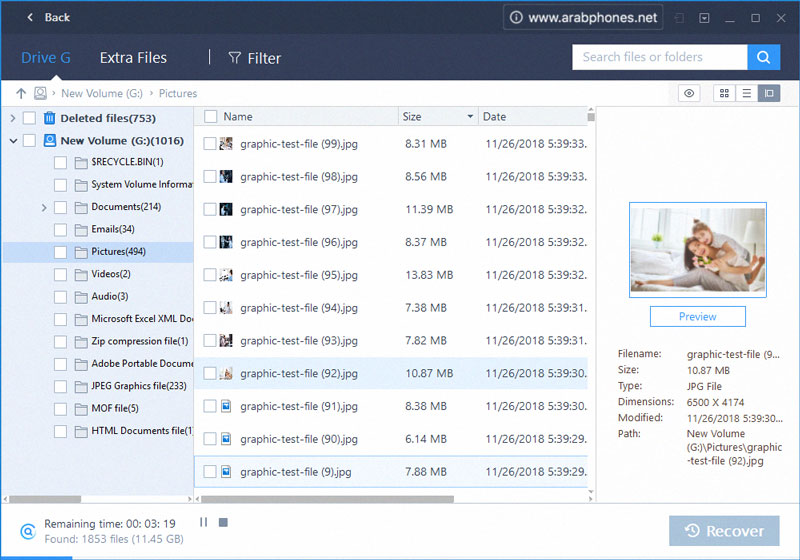Screen dimensions: 800x560
Task: Click the tree panel horizontal scrollbar thumb
Action: (45, 499)
